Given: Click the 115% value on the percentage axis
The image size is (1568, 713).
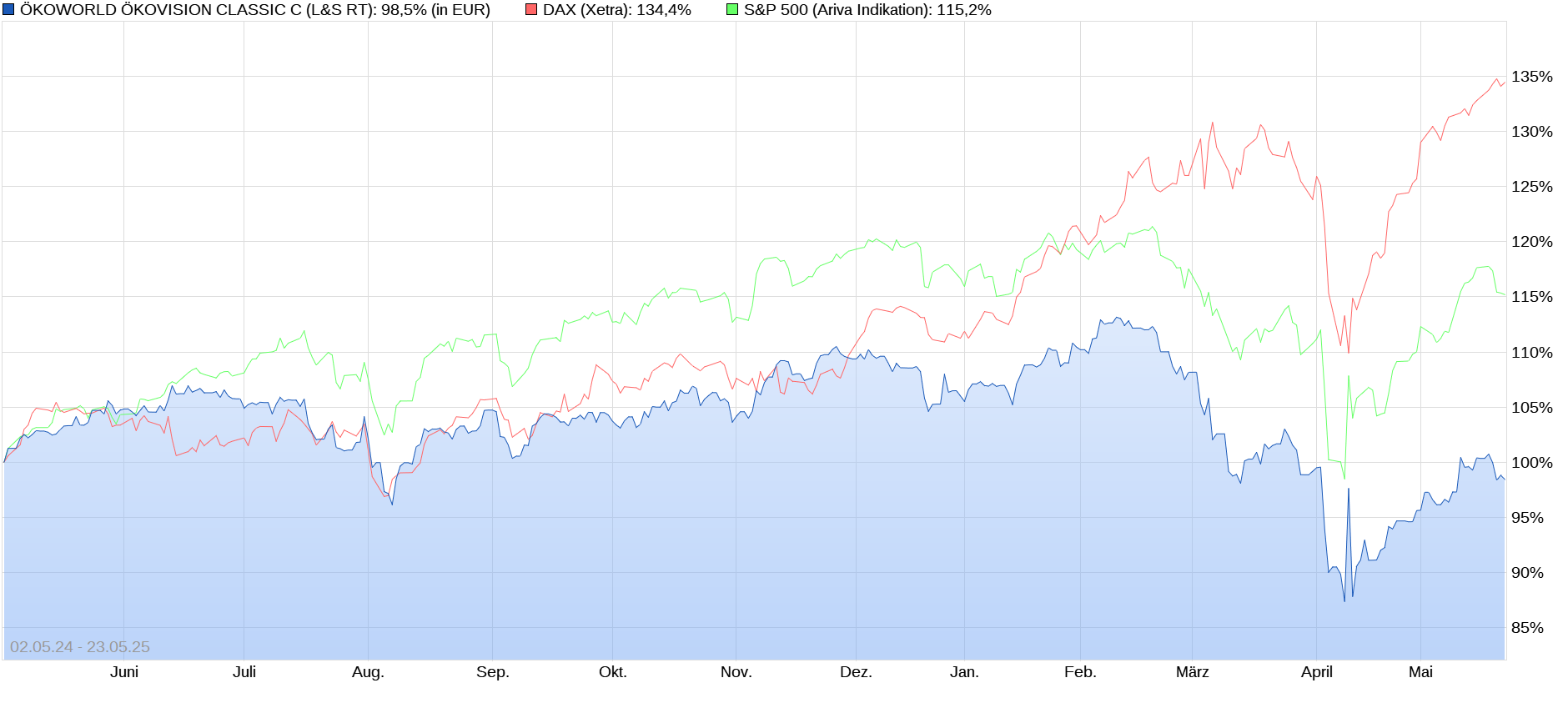Looking at the screenshot, I should pyautogui.click(x=1532, y=297).
